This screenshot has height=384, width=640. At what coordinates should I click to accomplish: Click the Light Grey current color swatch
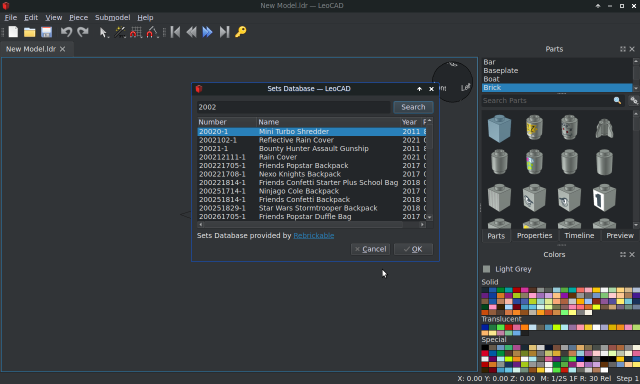(x=487, y=269)
